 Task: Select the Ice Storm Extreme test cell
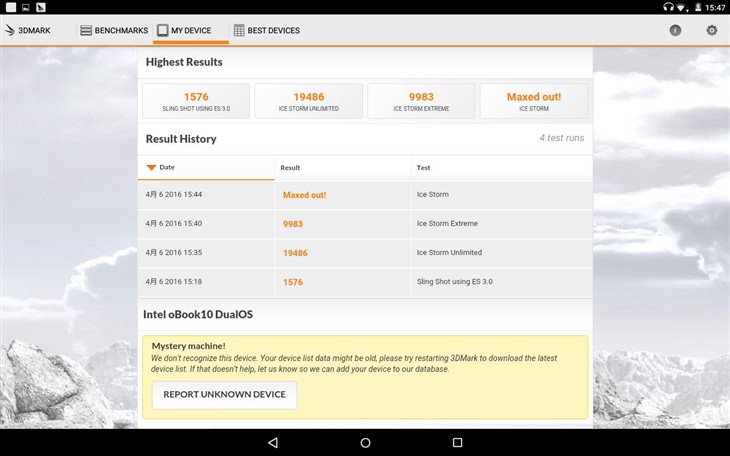[447, 224]
